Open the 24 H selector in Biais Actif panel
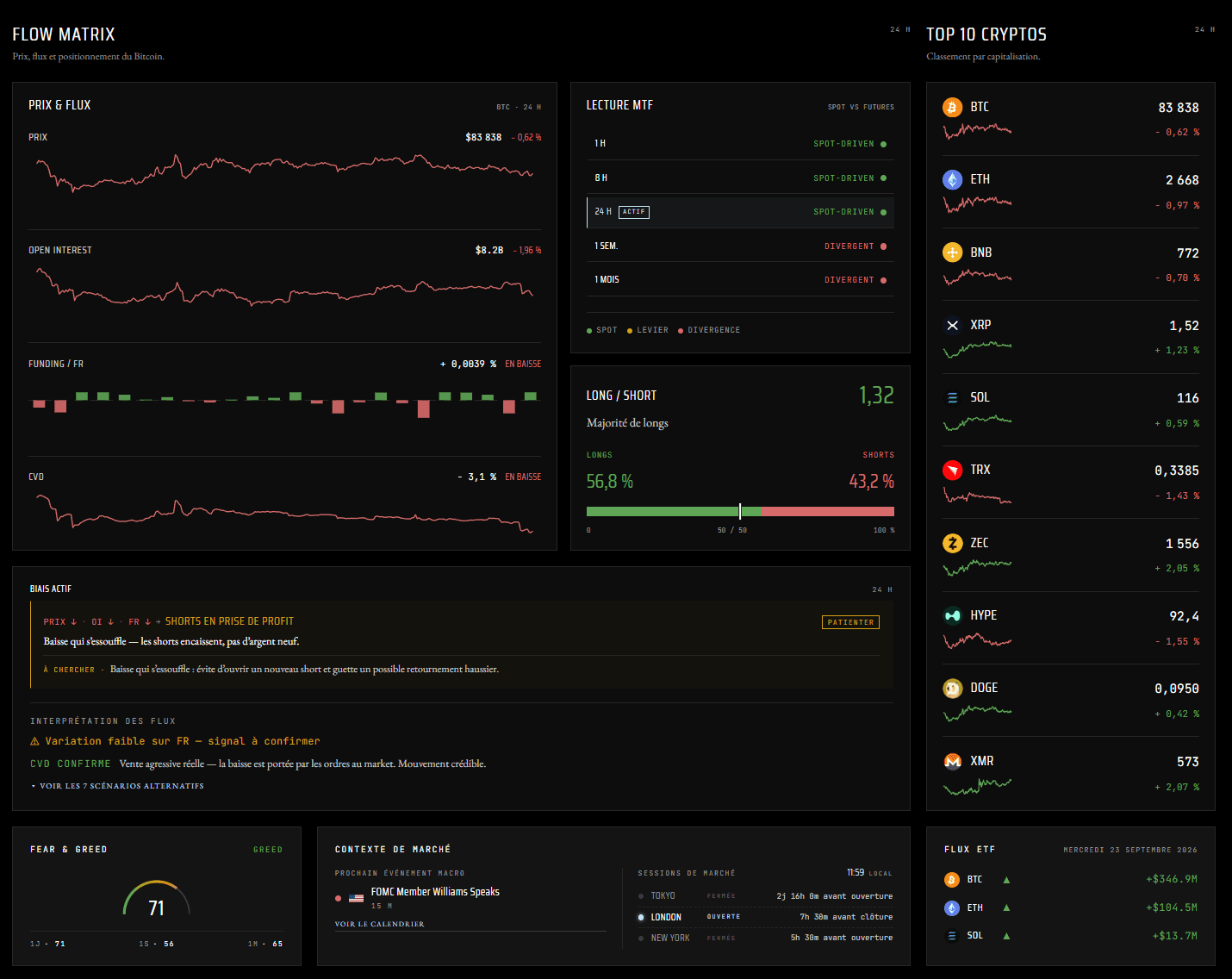 (x=882, y=589)
